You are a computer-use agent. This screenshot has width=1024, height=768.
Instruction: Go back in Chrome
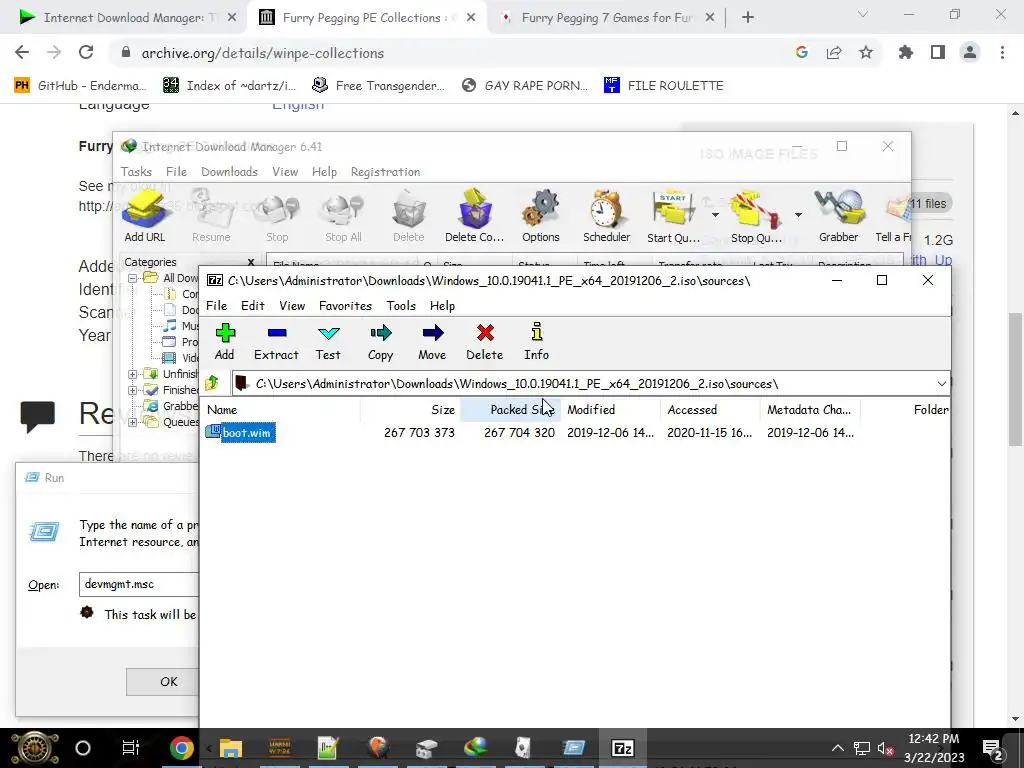(x=22, y=53)
